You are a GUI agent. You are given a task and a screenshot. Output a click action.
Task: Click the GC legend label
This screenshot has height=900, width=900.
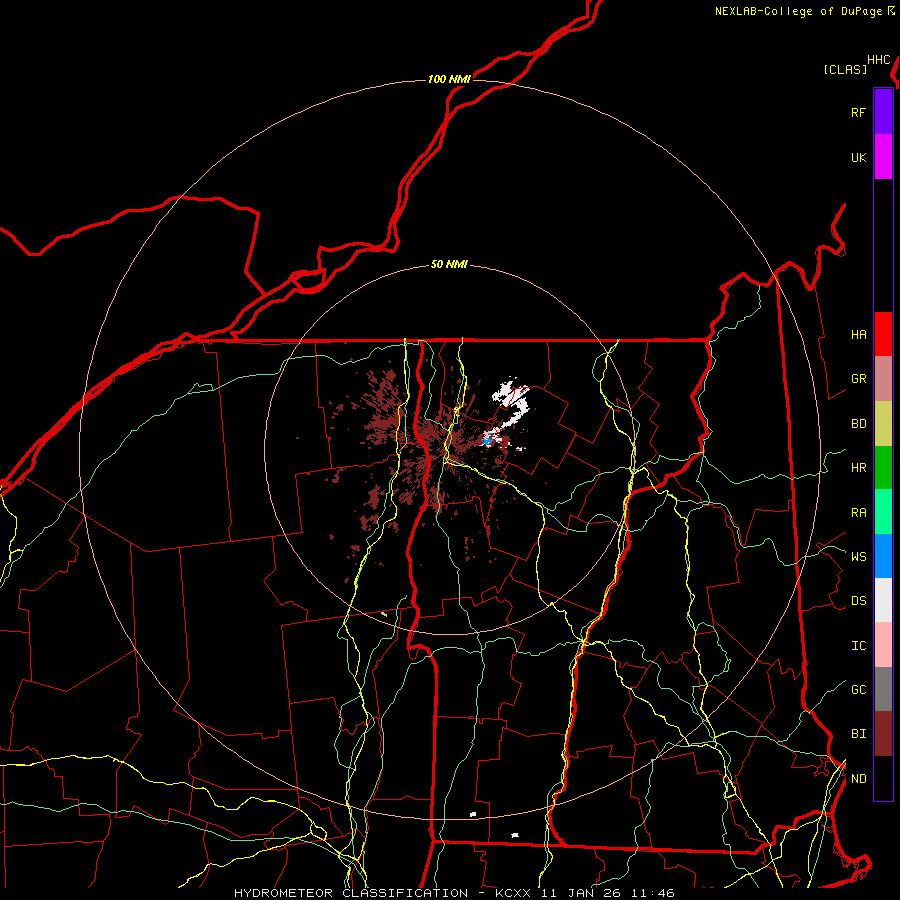(858, 690)
